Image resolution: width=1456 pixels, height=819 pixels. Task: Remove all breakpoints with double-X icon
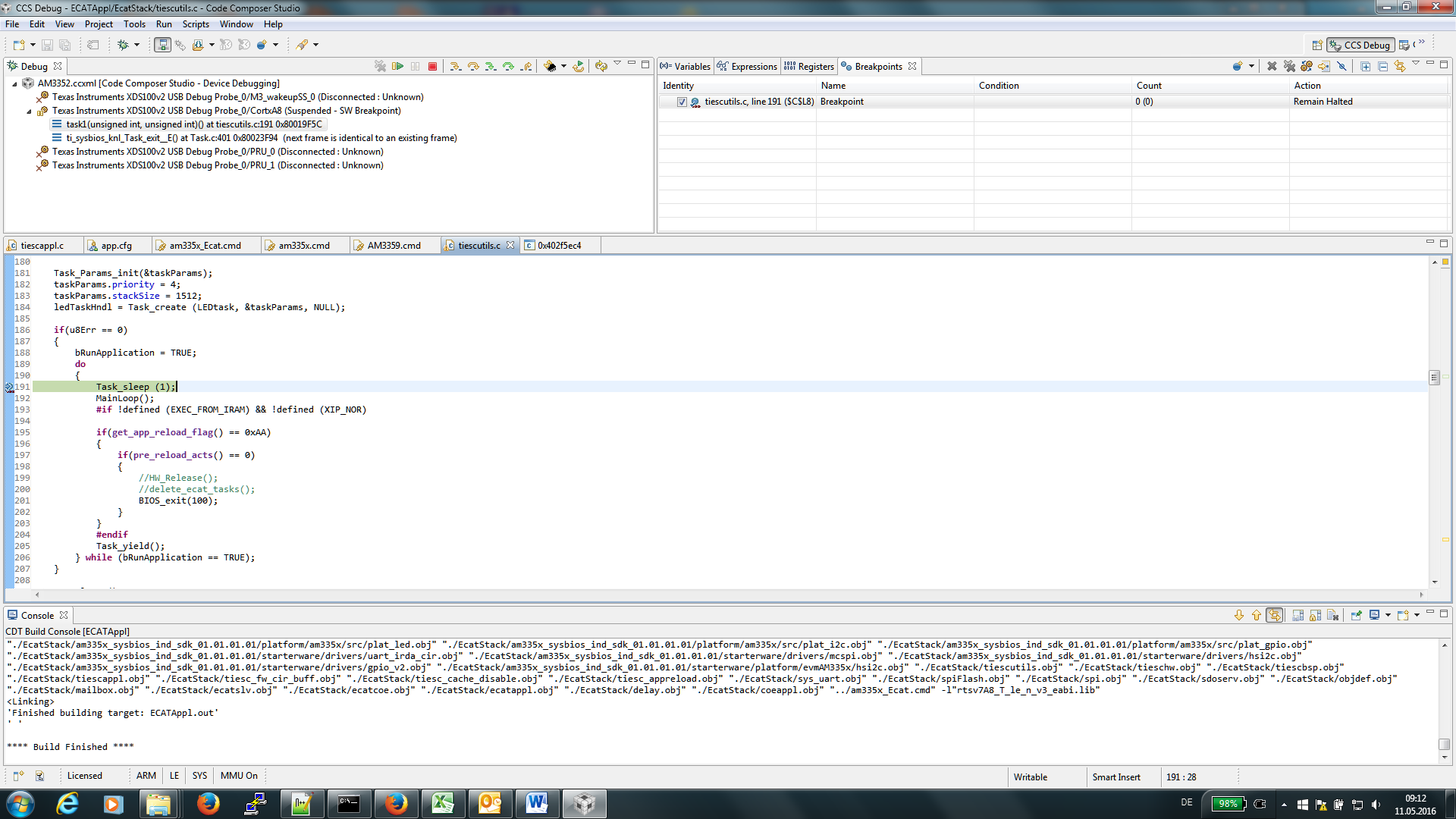[1289, 67]
